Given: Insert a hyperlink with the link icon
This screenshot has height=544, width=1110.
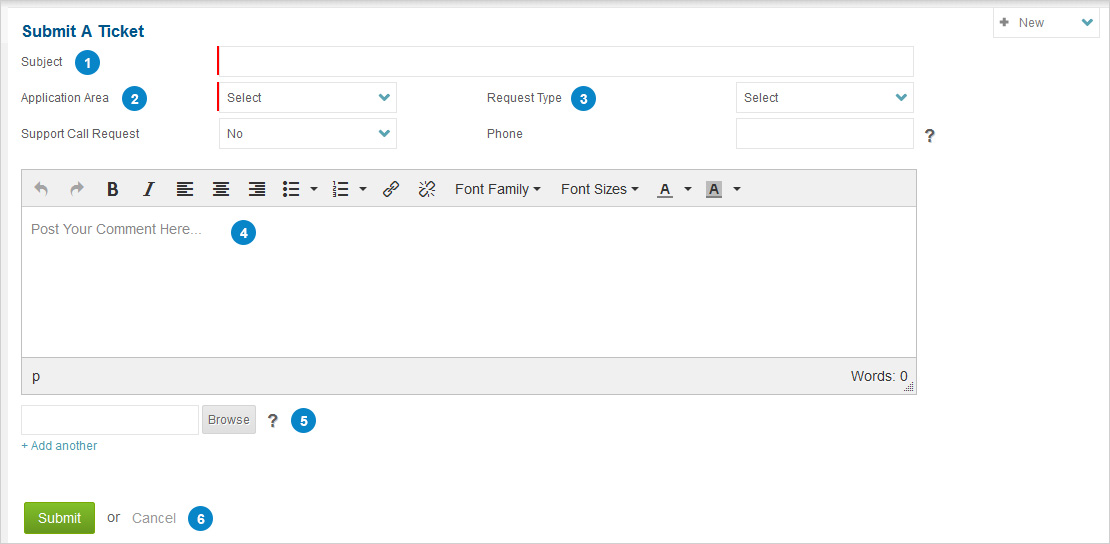Looking at the screenshot, I should coord(391,189).
